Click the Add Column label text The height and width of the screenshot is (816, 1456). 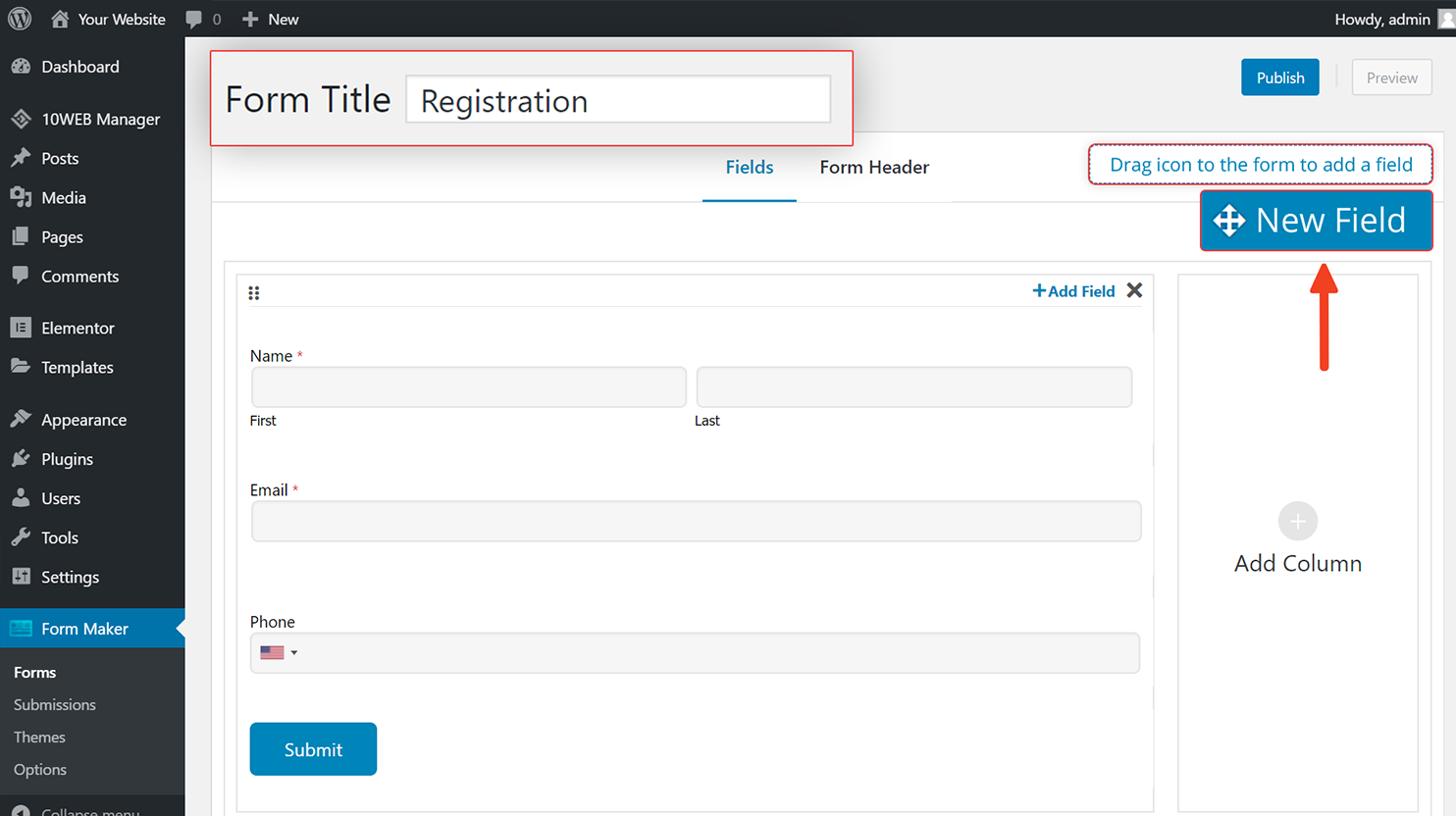click(x=1298, y=564)
